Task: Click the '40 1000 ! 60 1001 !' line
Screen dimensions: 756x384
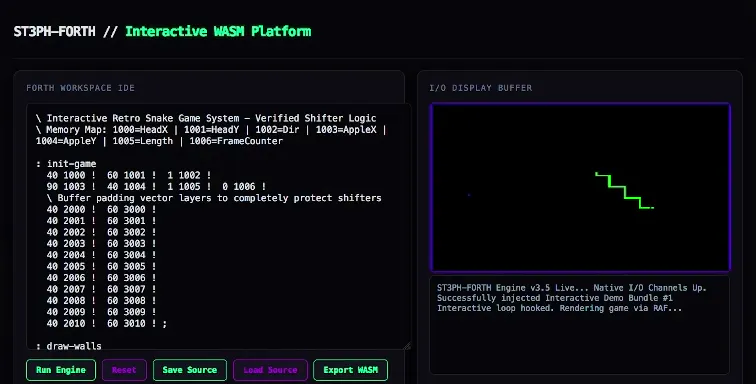Action: click(x=129, y=175)
